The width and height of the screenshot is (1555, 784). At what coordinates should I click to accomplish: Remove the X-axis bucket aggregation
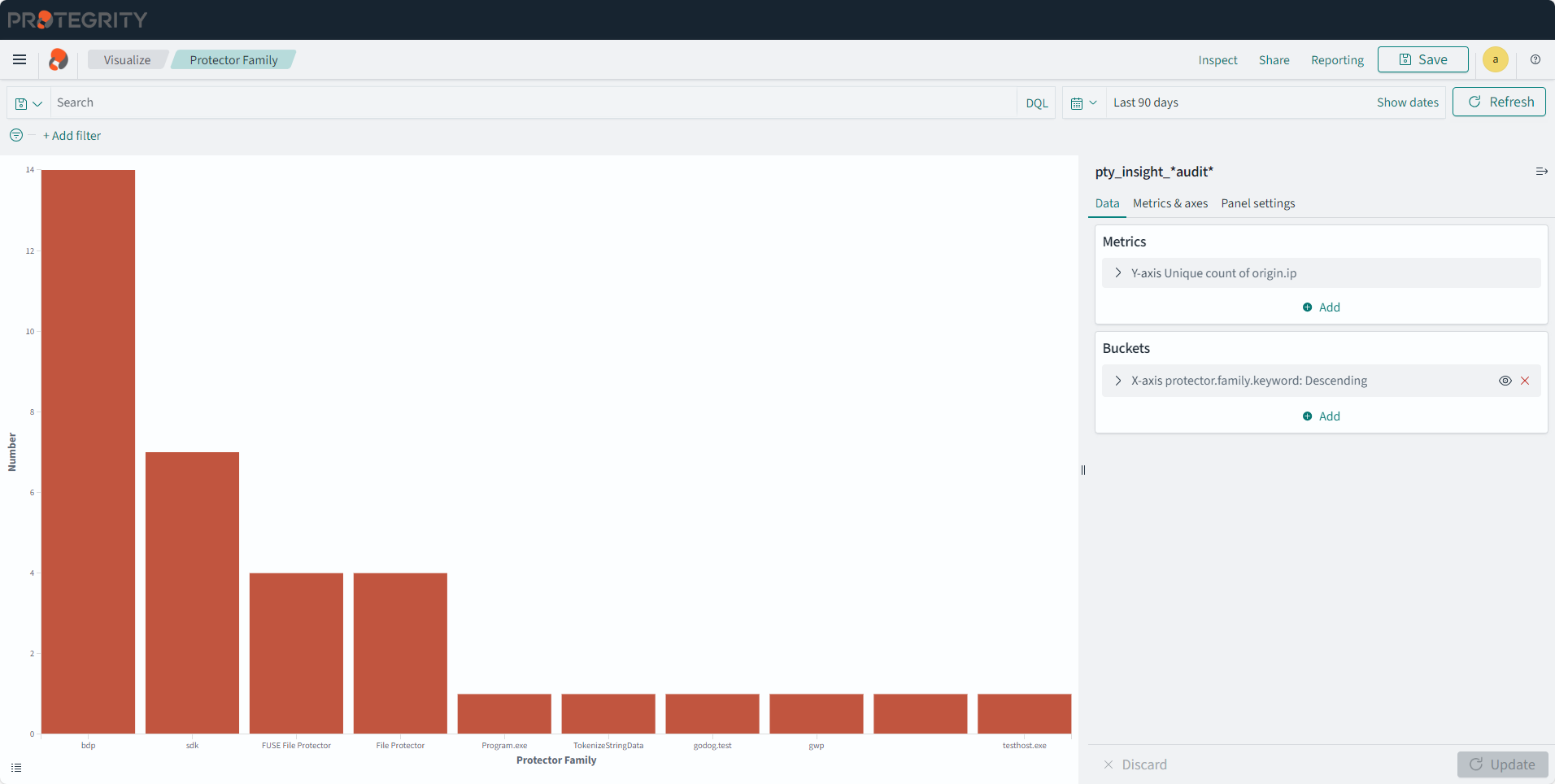[1525, 381]
